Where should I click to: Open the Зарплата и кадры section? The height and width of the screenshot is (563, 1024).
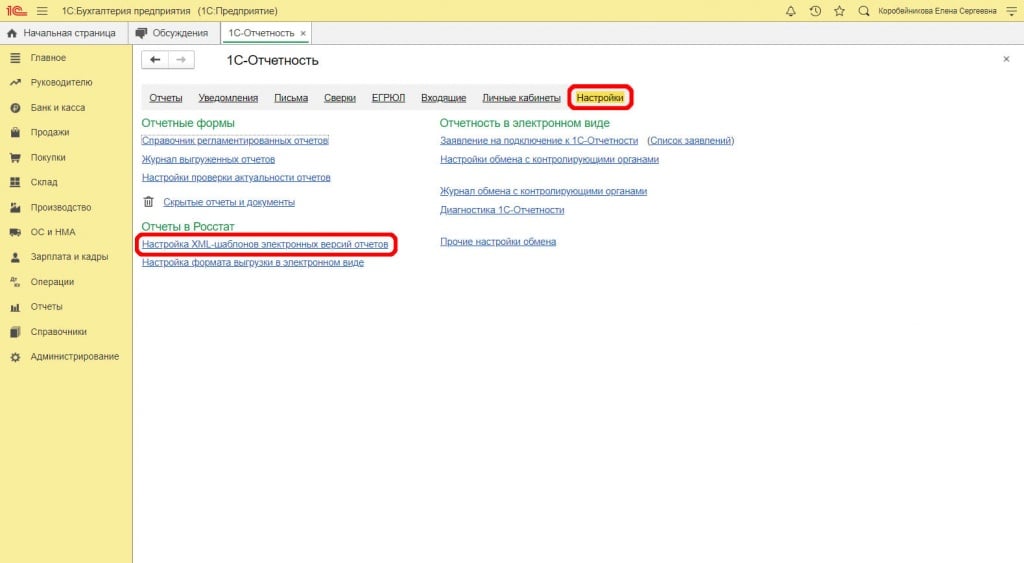69,257
